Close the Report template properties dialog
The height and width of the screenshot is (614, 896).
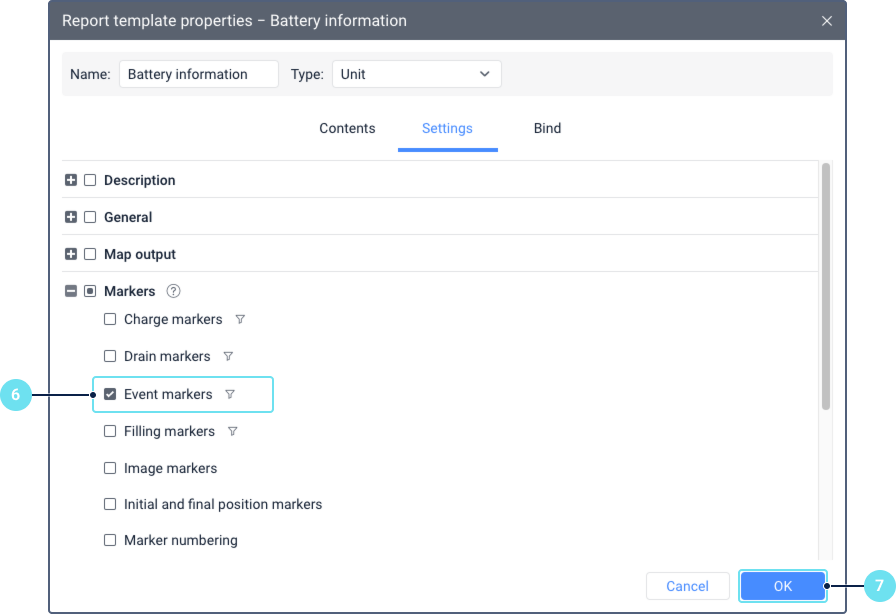tap(826, 20)
